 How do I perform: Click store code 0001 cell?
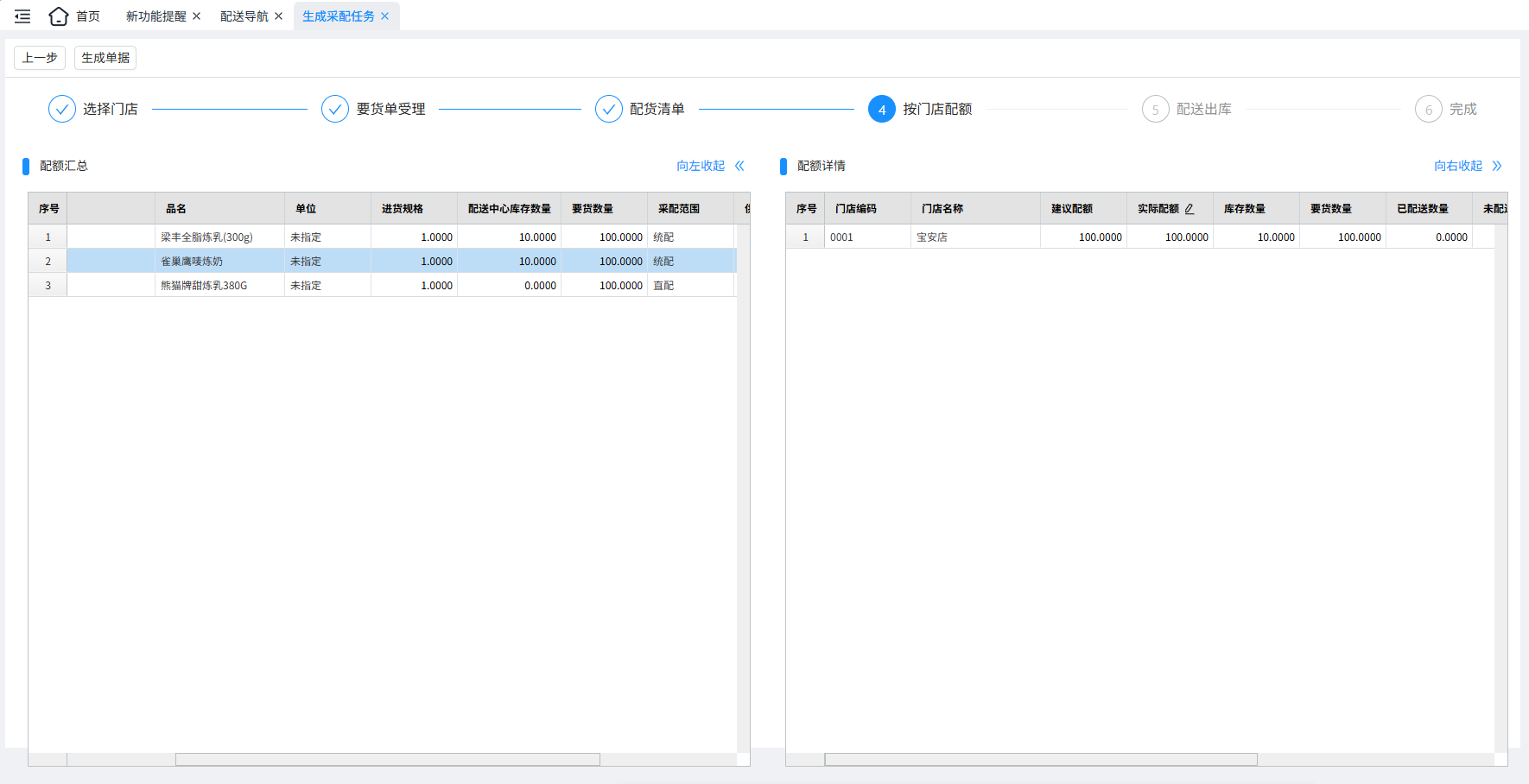pos(868,237)
